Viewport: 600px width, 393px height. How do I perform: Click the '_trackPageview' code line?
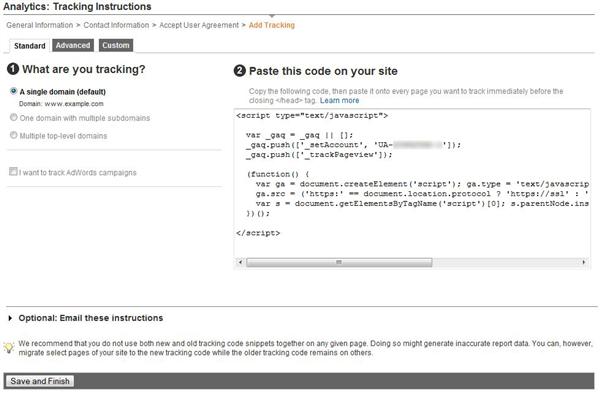point(320,155)
